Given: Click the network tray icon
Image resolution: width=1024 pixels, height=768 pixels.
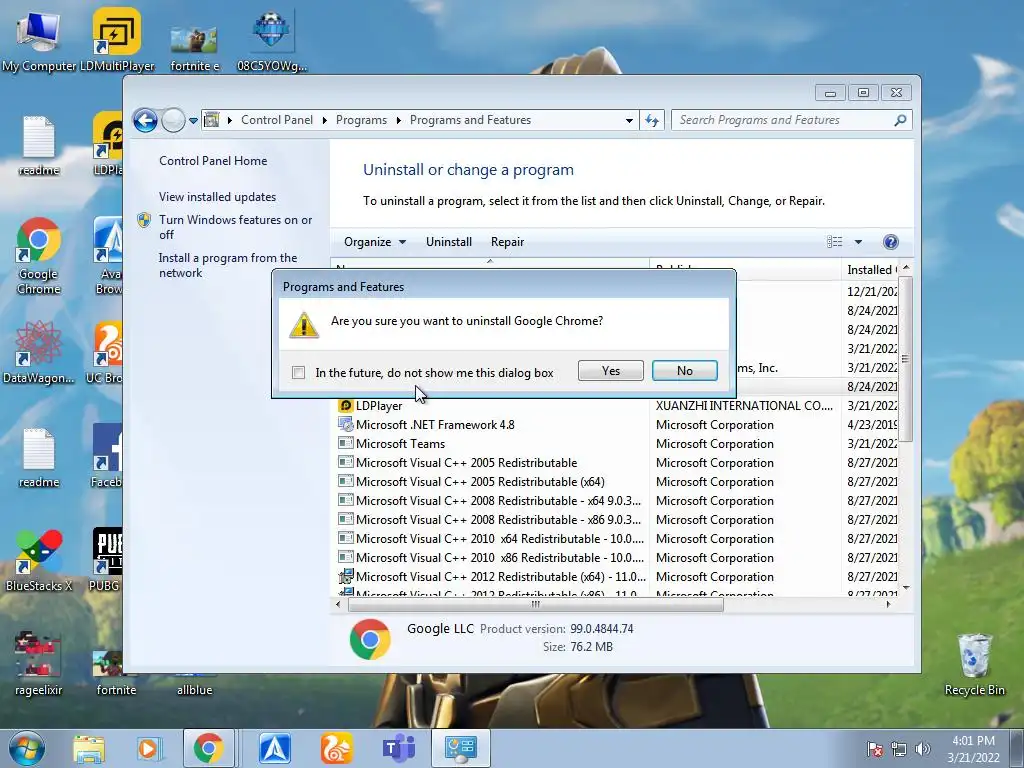Looking at the screenshot, I should (899, 749).
